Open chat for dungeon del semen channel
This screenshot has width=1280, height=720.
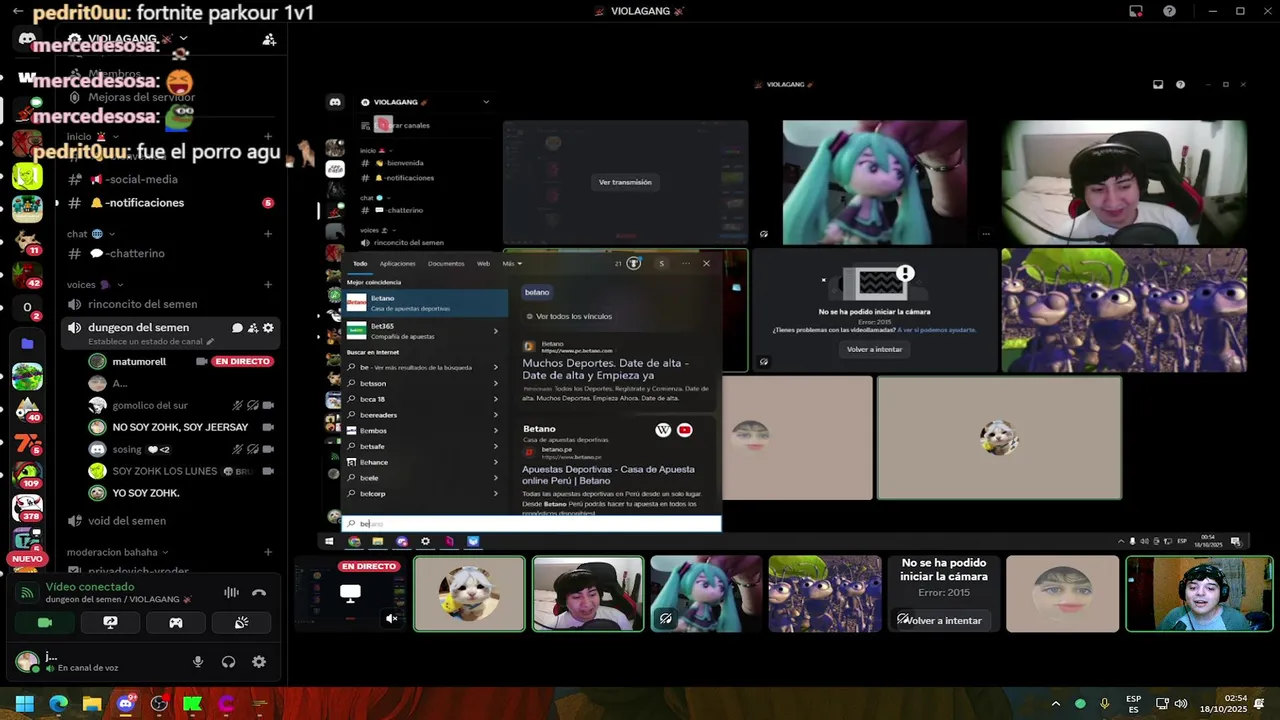(x=238, y=327)
